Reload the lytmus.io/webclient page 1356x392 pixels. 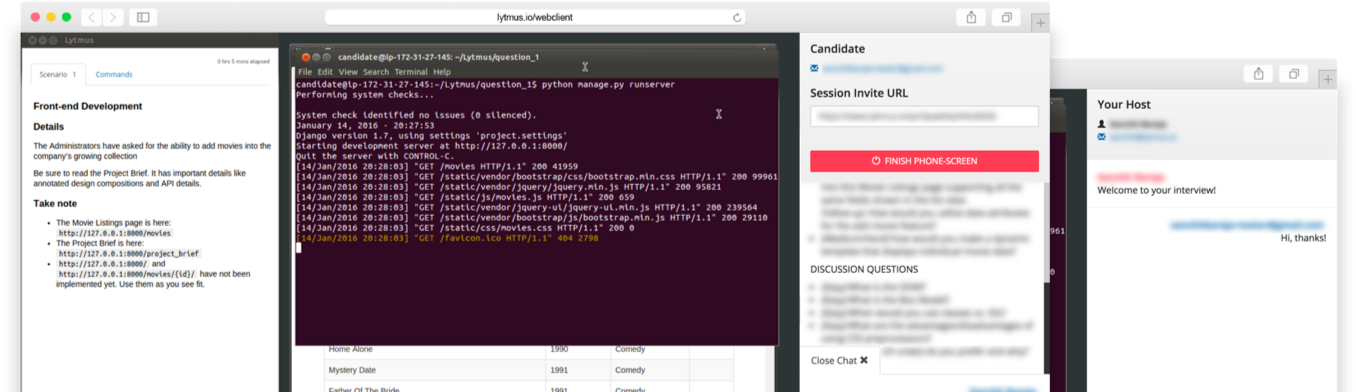(738, 17)
